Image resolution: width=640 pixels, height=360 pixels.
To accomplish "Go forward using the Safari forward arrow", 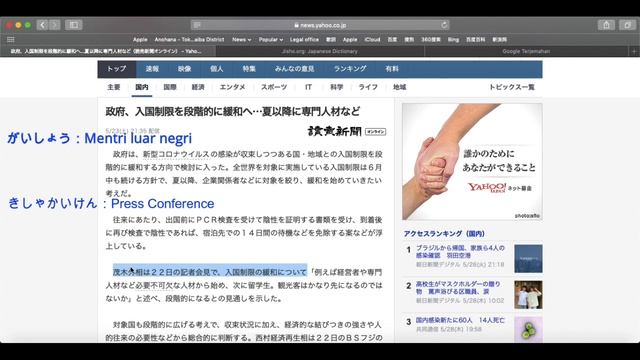I will click(55, 25).
